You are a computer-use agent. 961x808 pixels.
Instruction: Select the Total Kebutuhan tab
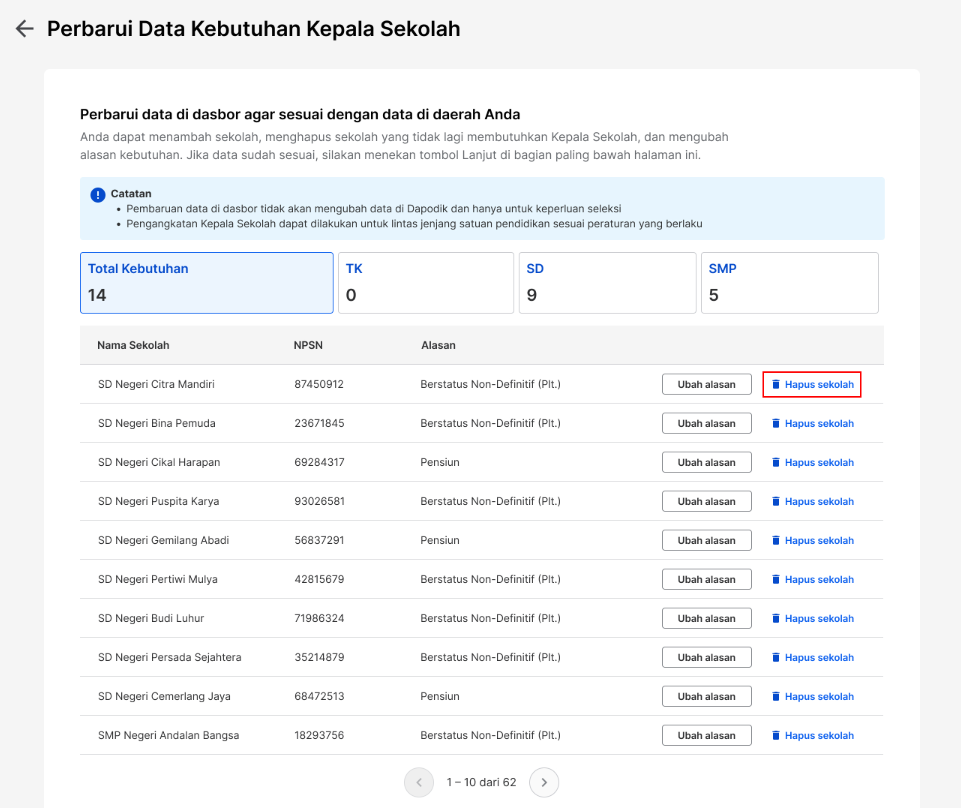pos(207,283)
